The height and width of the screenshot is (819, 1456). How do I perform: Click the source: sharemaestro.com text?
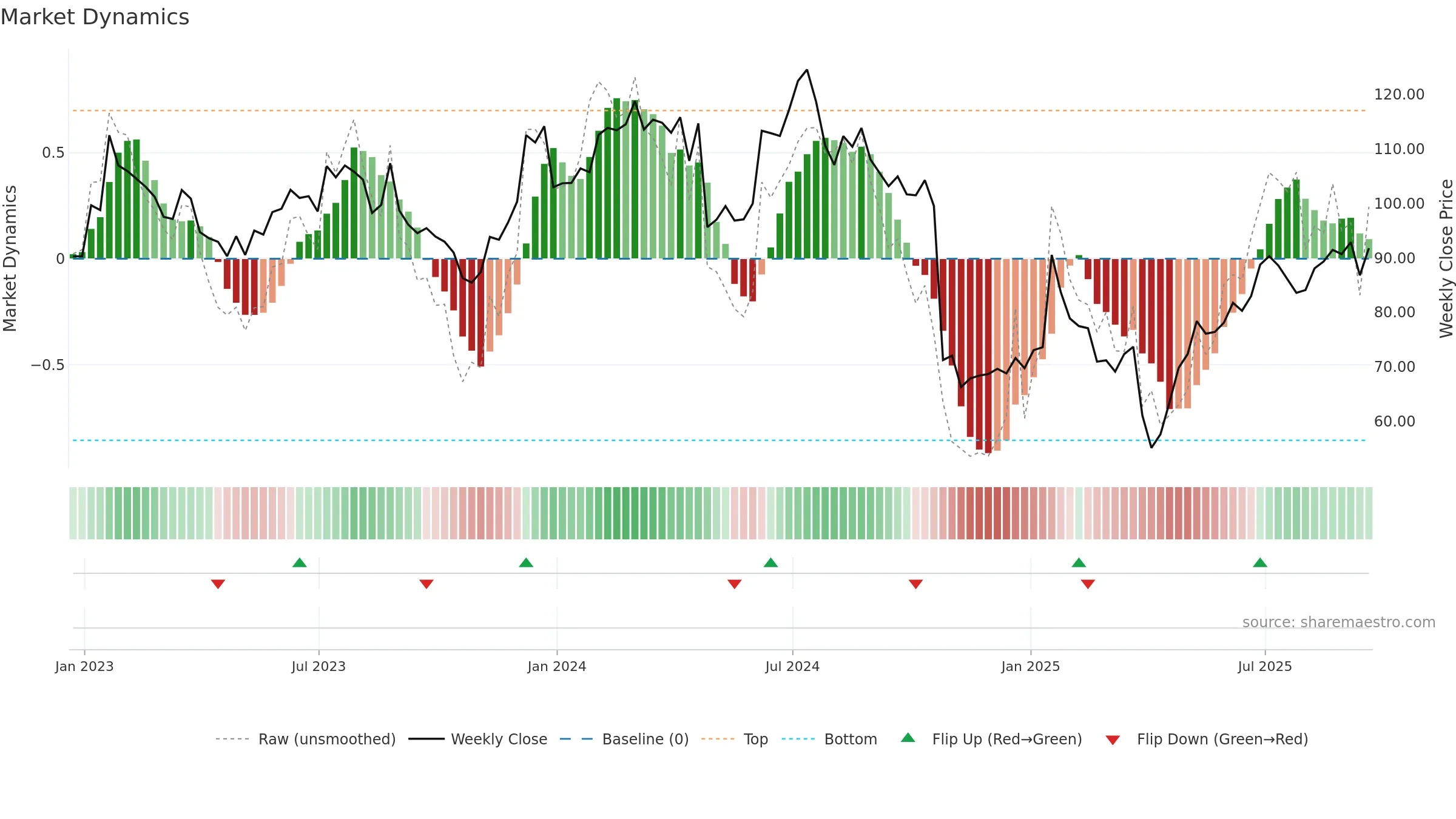(x=1339, y=622)
